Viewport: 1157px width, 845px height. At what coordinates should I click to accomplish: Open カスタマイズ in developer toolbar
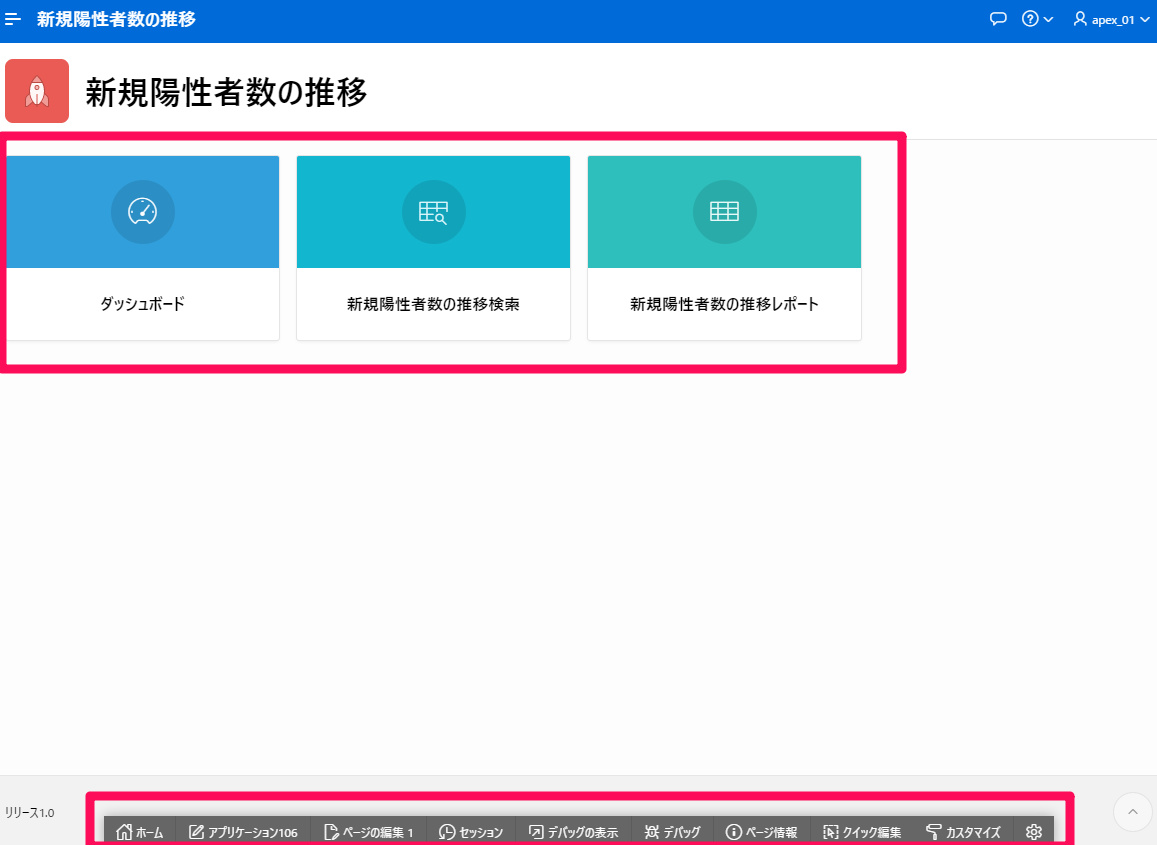(x=963, y=832)
